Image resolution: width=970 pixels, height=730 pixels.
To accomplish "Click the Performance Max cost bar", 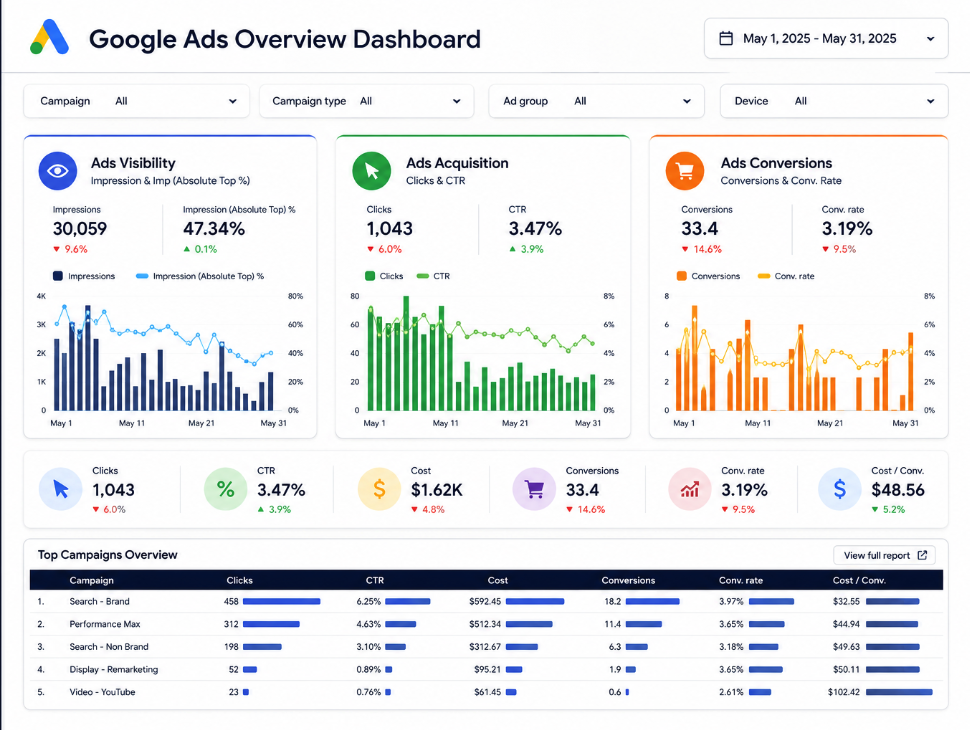I will [529, 624].
